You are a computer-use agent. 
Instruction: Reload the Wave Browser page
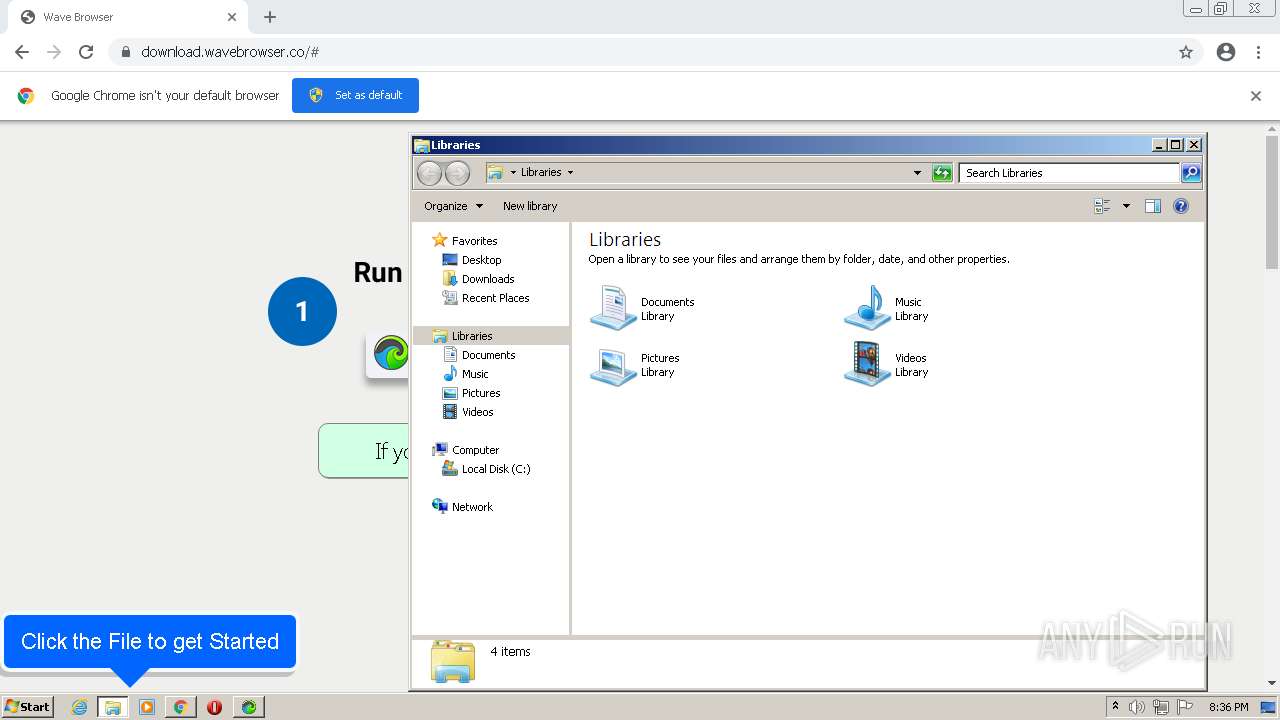tap(86, 52)
